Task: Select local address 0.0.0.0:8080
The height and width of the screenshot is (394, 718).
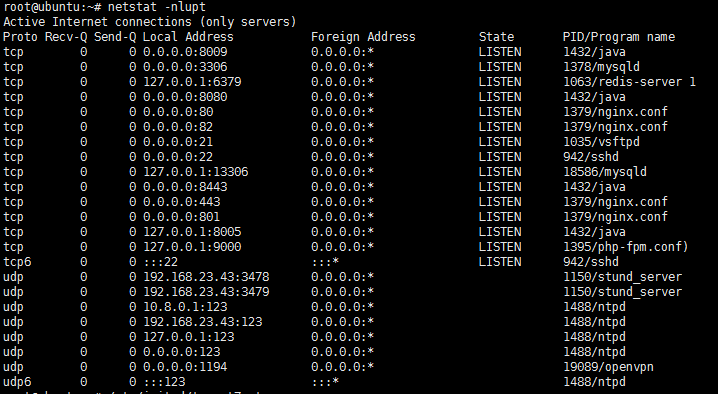Action: point(185,97)
